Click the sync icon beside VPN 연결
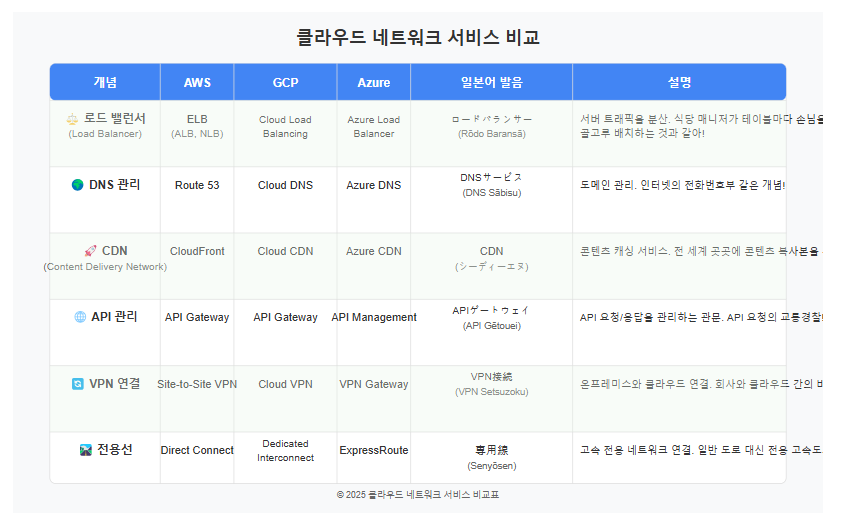Viewport: 858px width, 527px height. click(78, 384)
